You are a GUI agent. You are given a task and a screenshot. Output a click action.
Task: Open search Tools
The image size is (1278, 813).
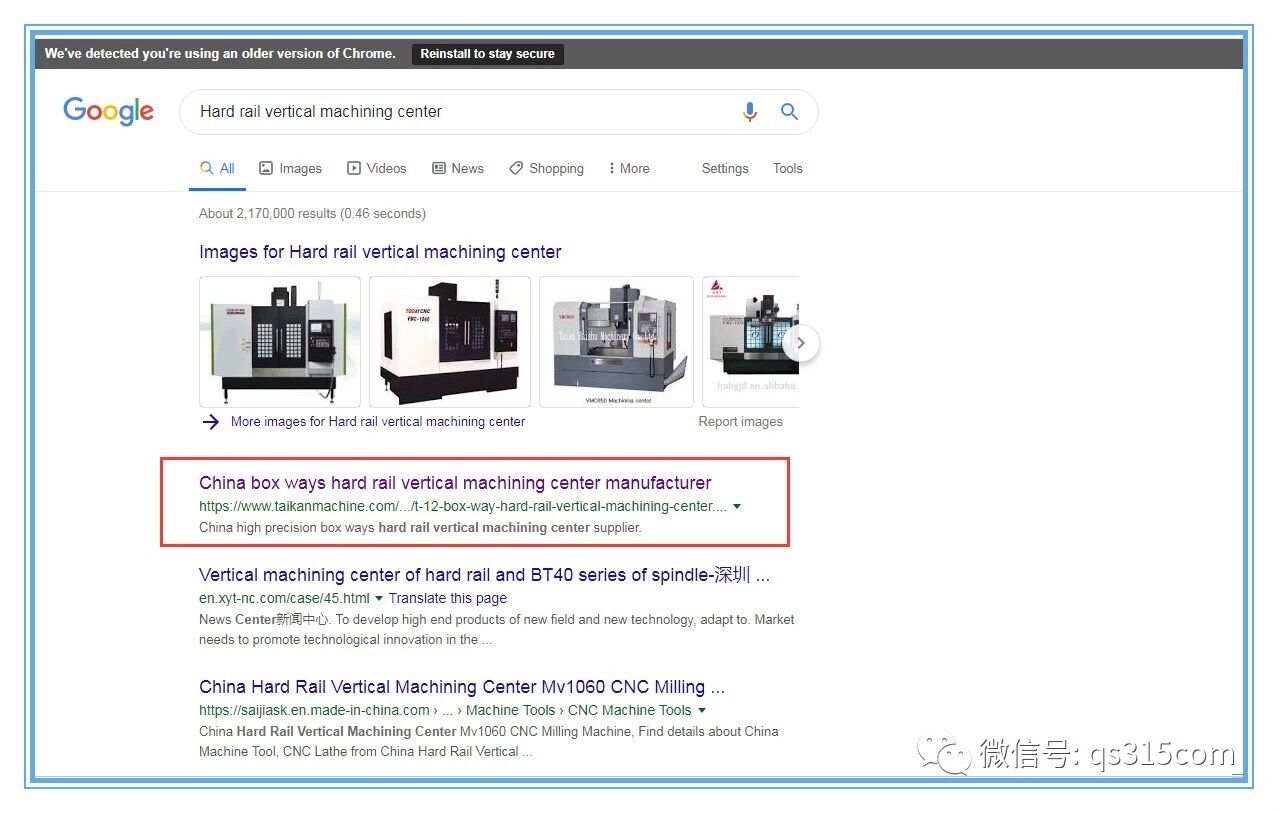(787, 168)
